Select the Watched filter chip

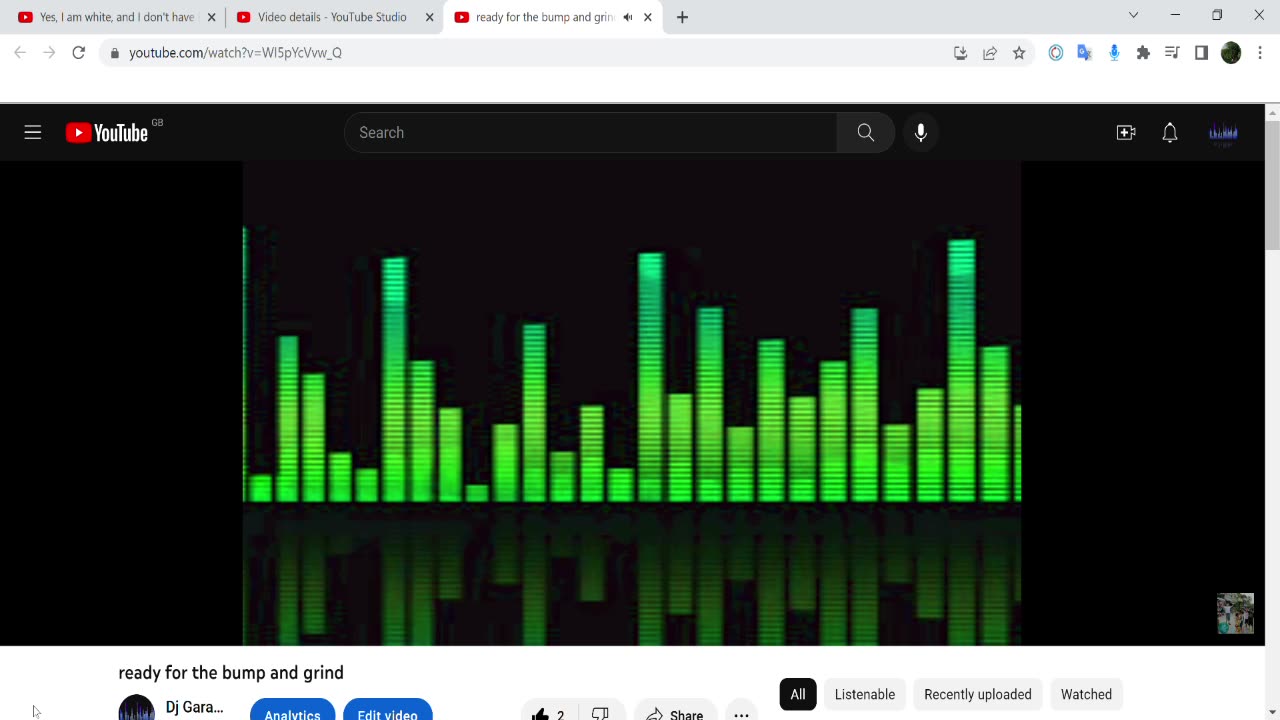click(1086, 694)
